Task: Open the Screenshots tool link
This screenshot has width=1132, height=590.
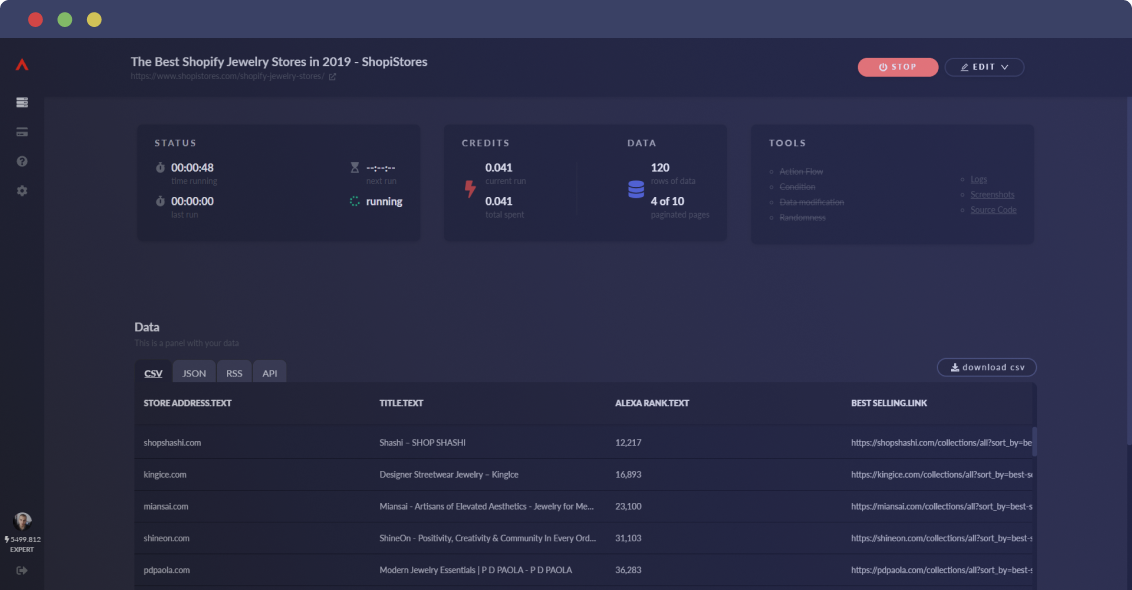Action: (x=992, y=194)
